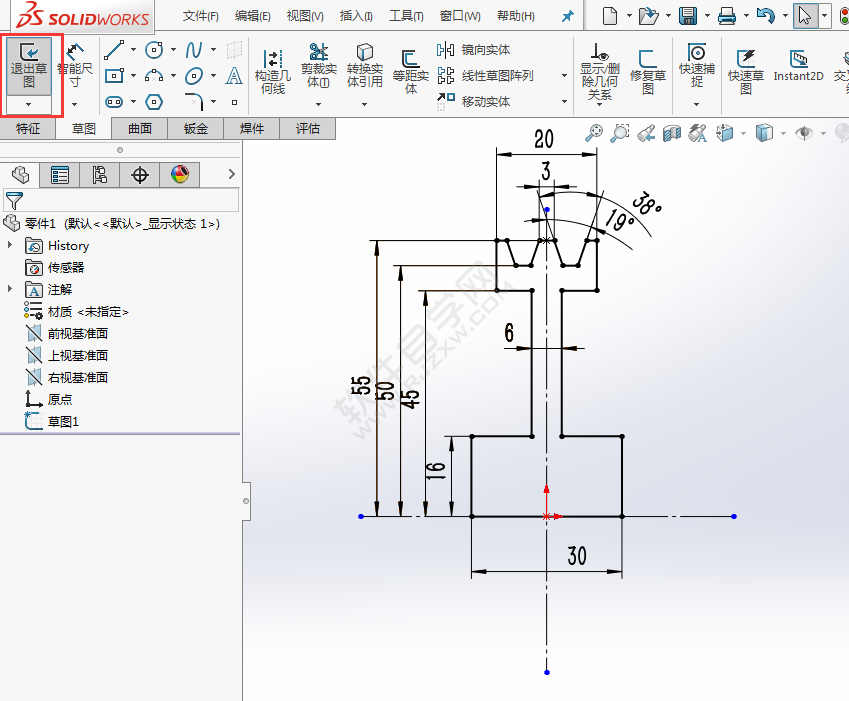Open the Trim Entities dropdown arrow
The height and width of the screenshot is (701, 849).
pos(318,104)
